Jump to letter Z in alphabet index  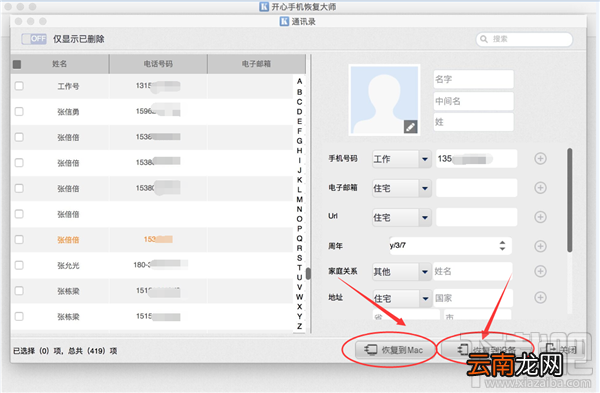[299, 326]
